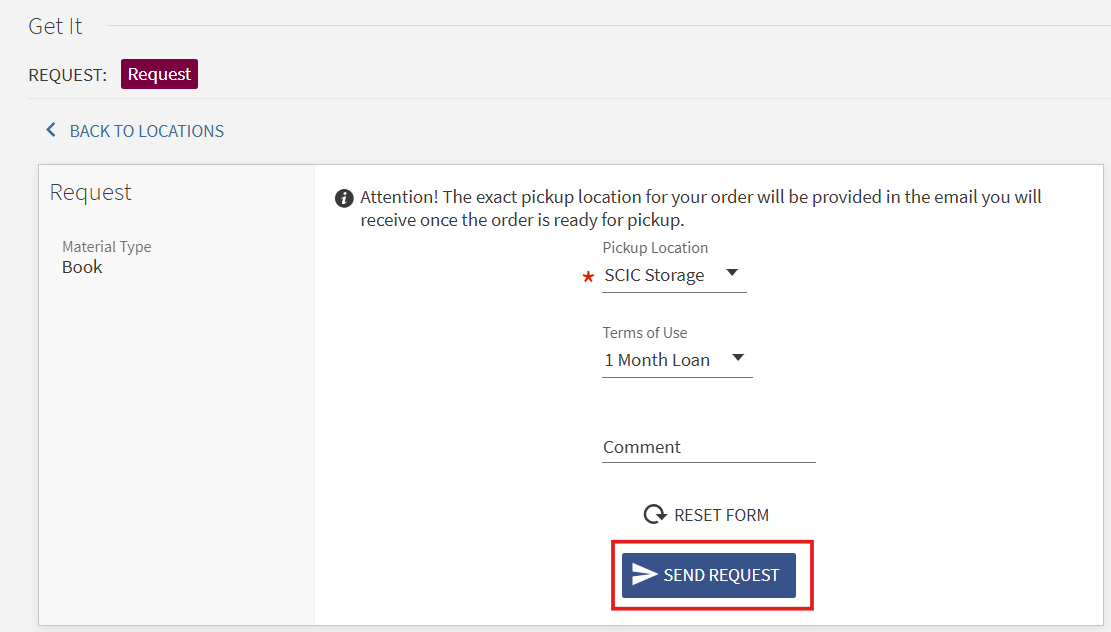Focus the Comment input field
The width and height of the screenshot is (1111, 632).
(x=709, y=447)
